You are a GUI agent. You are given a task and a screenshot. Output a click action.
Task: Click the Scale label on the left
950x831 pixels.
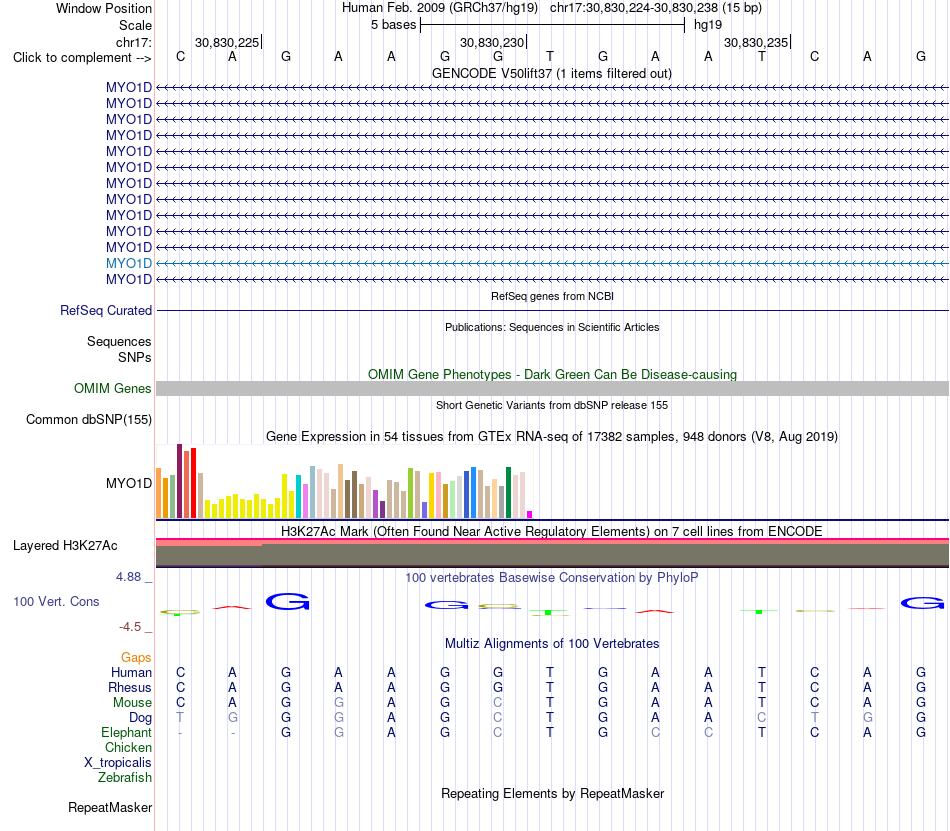coord(135,25)
